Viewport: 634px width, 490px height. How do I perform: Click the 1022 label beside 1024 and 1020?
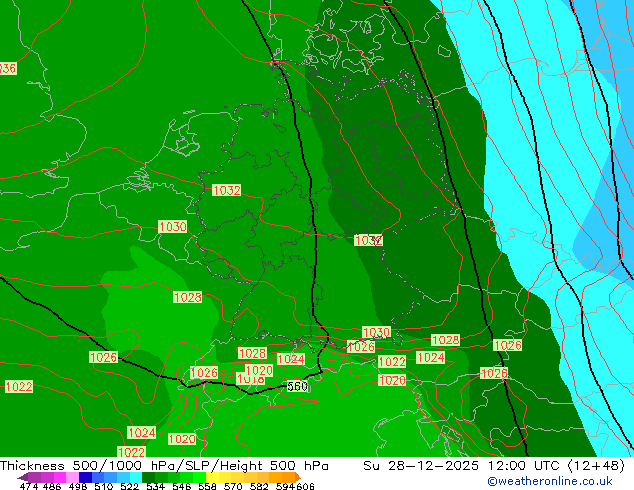[x=392, y=361]
